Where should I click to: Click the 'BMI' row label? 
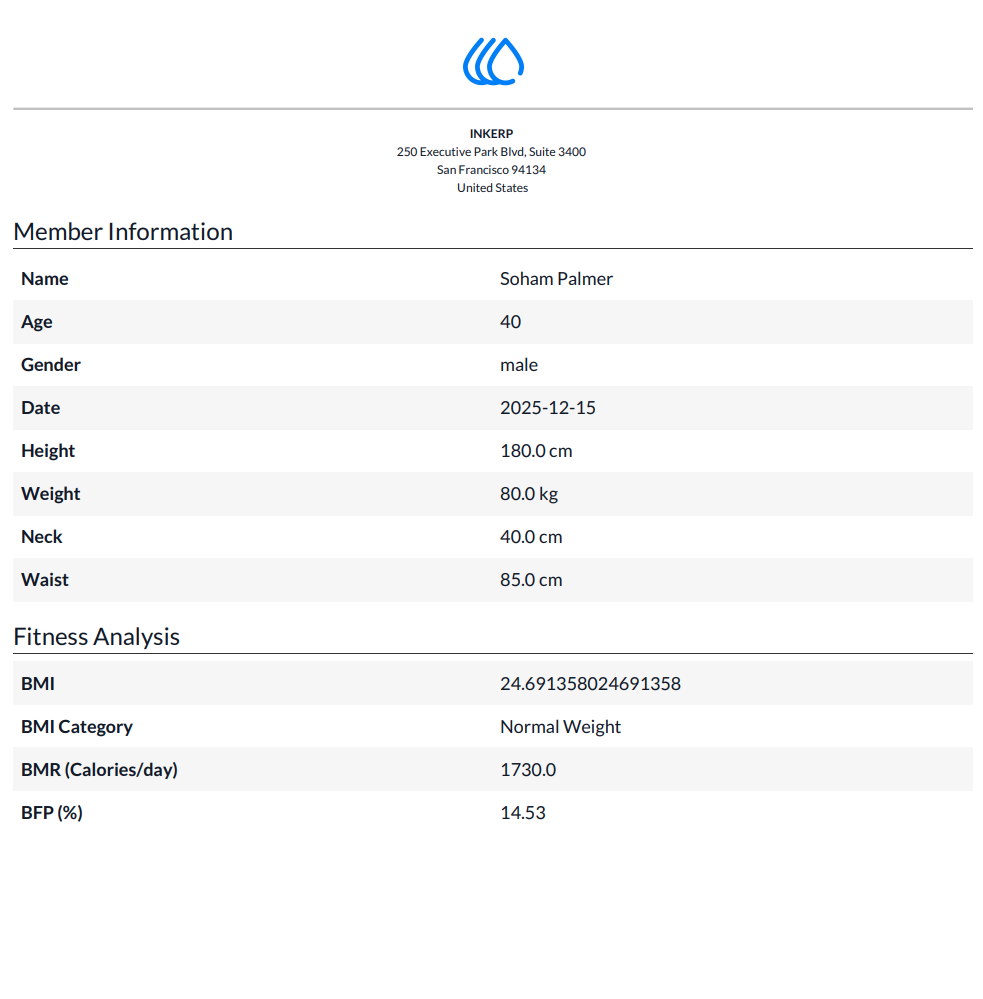(x=38, y=684)
